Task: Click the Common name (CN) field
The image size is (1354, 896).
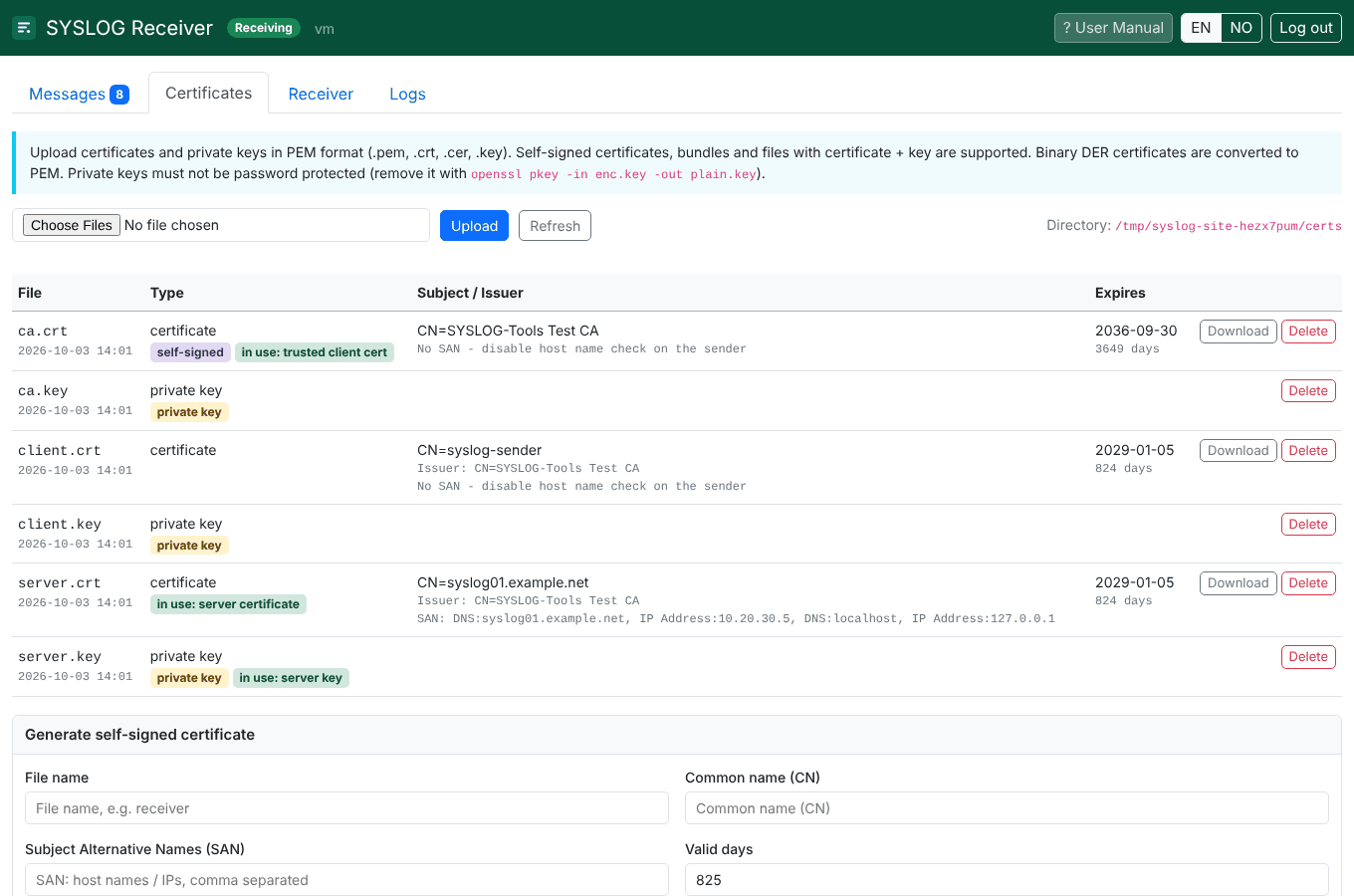Action: click(x=1007, y=808)
